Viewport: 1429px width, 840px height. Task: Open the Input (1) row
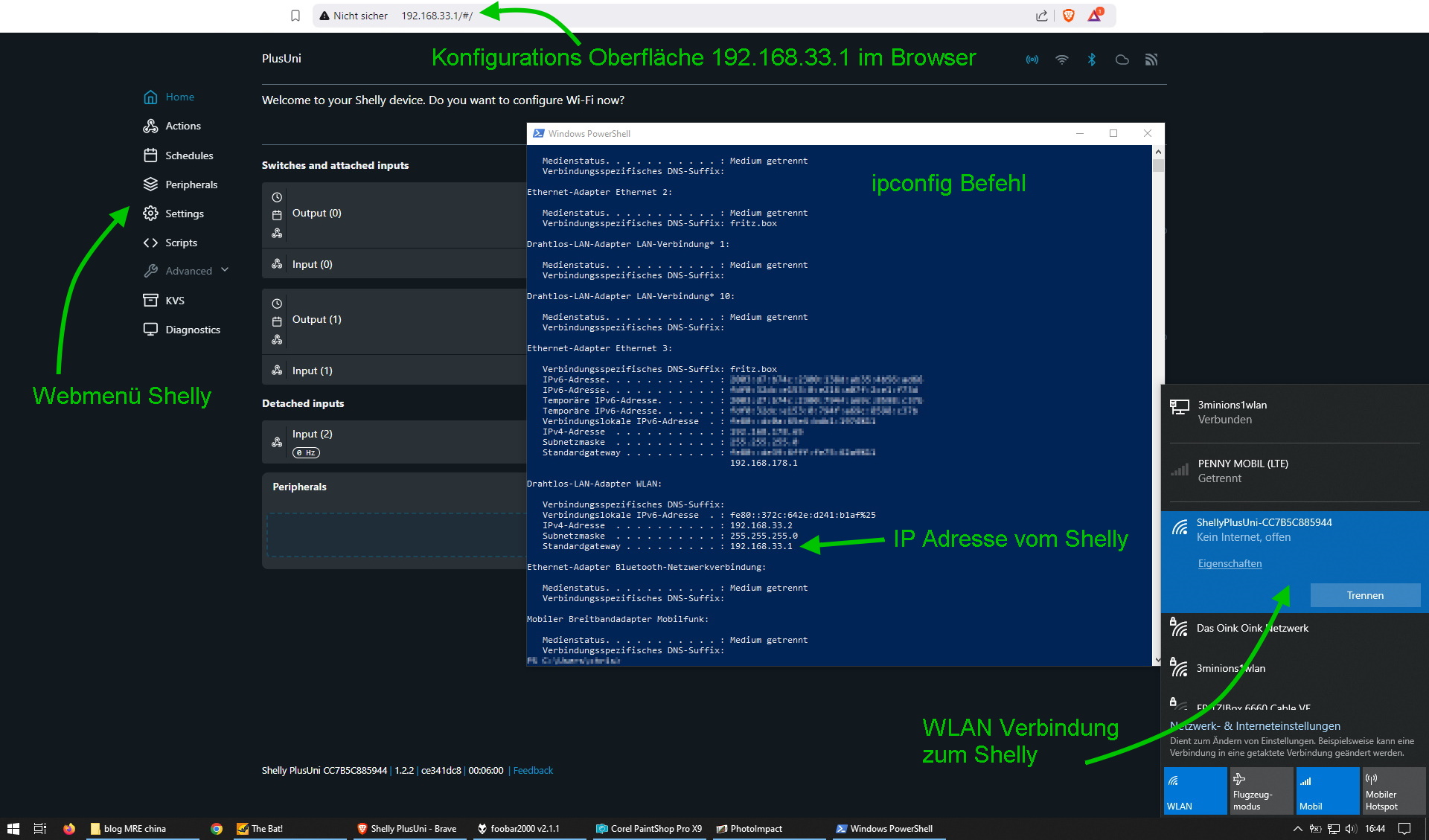coord(394,371)
